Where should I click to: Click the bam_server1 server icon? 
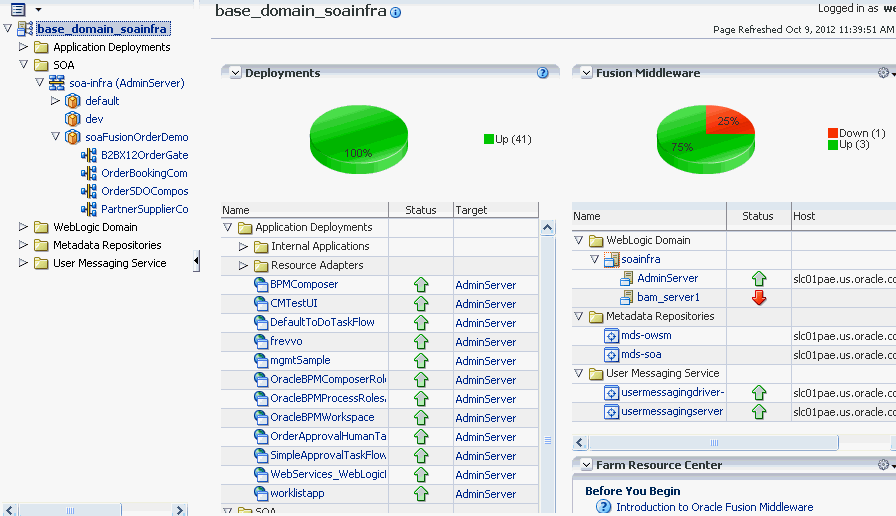tap(627, 297)
